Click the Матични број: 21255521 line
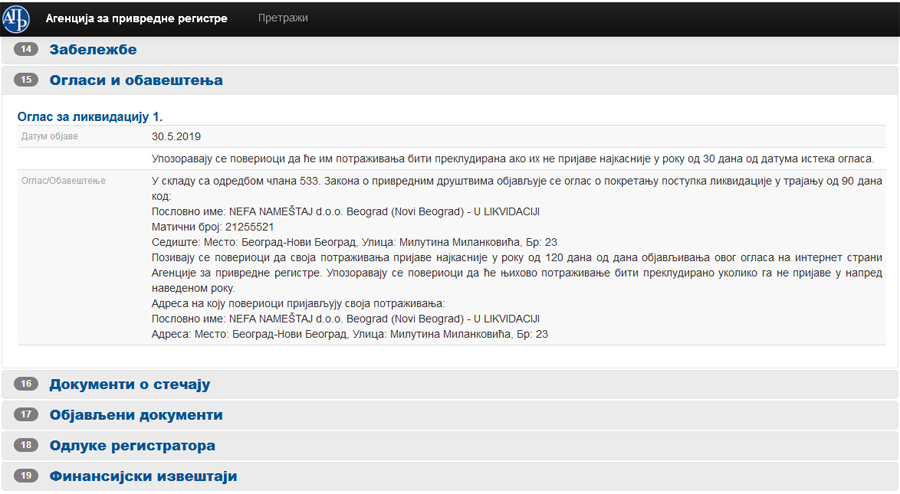 pyautogui.click(x=213, y=227)
